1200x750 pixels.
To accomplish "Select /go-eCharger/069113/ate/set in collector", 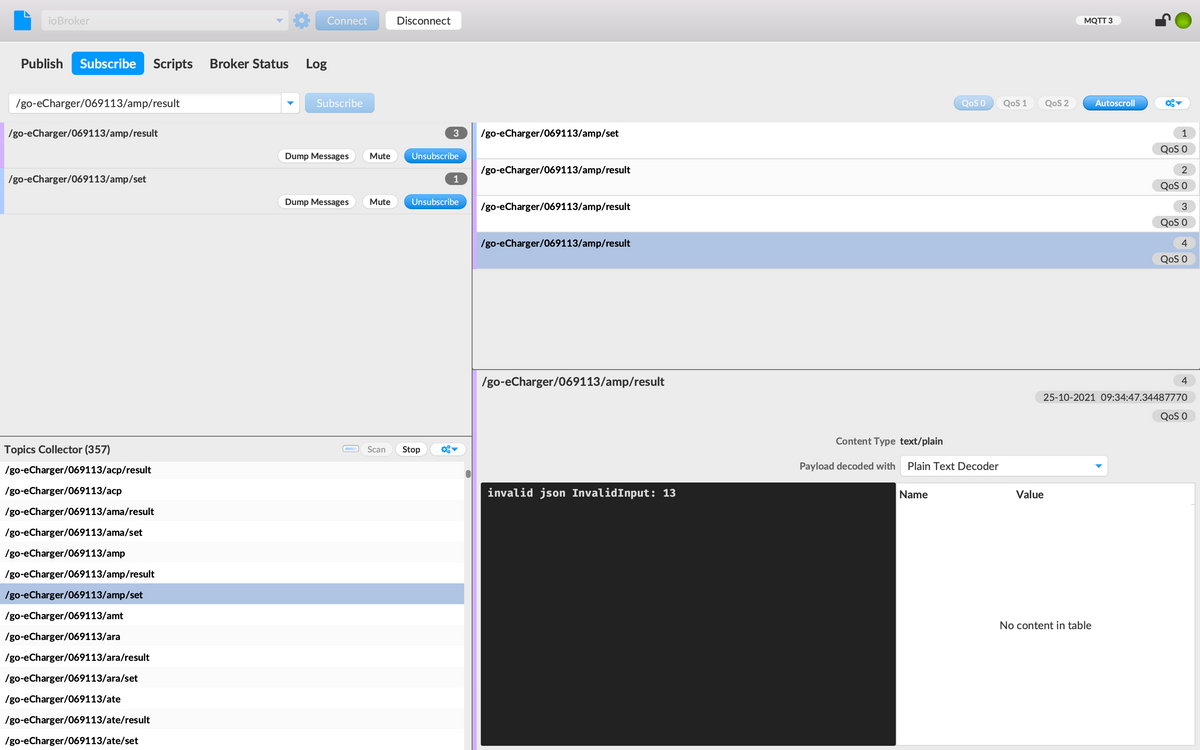I will [x=232, y=741].
